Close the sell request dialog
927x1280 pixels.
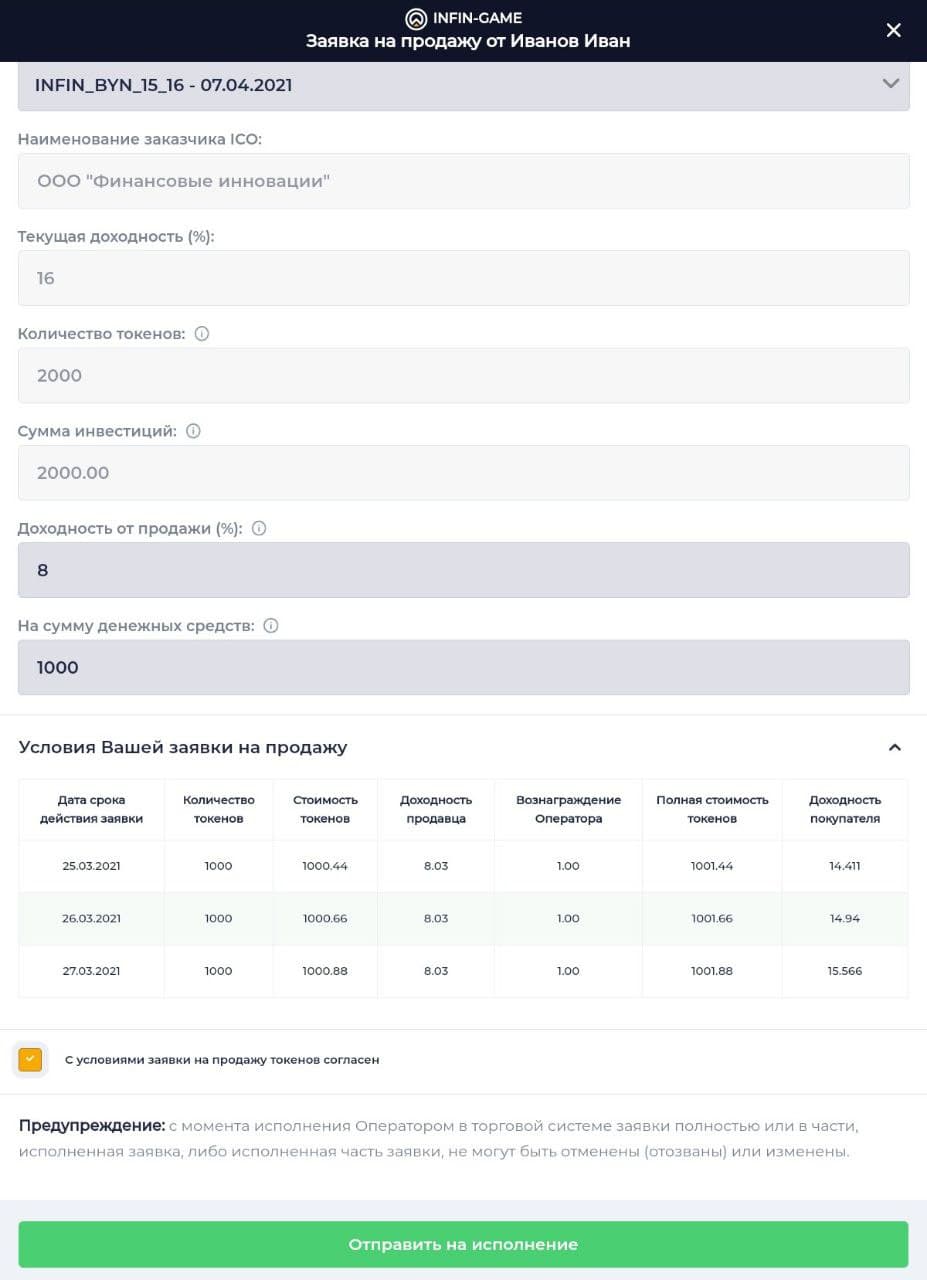pyautogui.click(x=894, y=30)
